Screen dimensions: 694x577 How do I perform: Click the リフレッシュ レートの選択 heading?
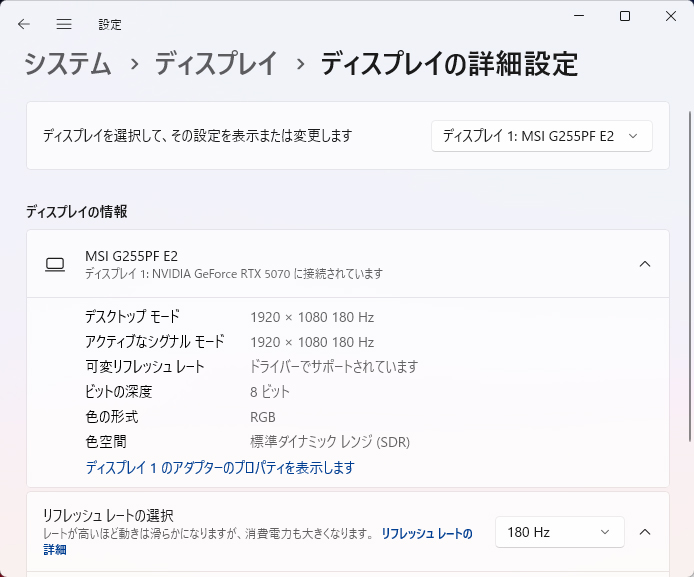(108, 515)
